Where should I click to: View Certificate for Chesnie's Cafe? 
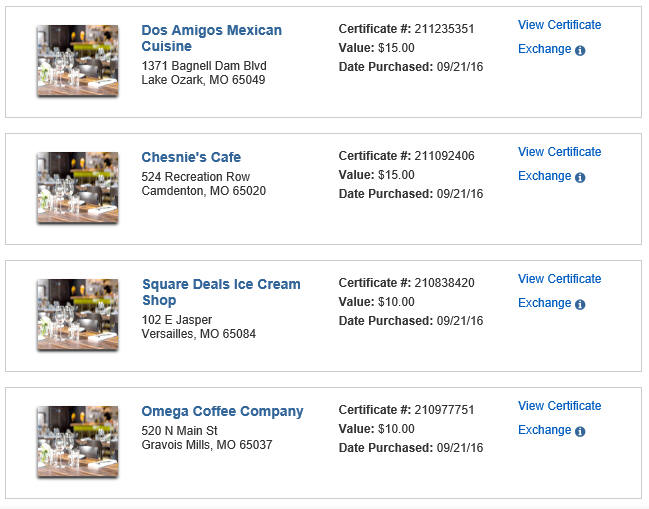(560, 152)
